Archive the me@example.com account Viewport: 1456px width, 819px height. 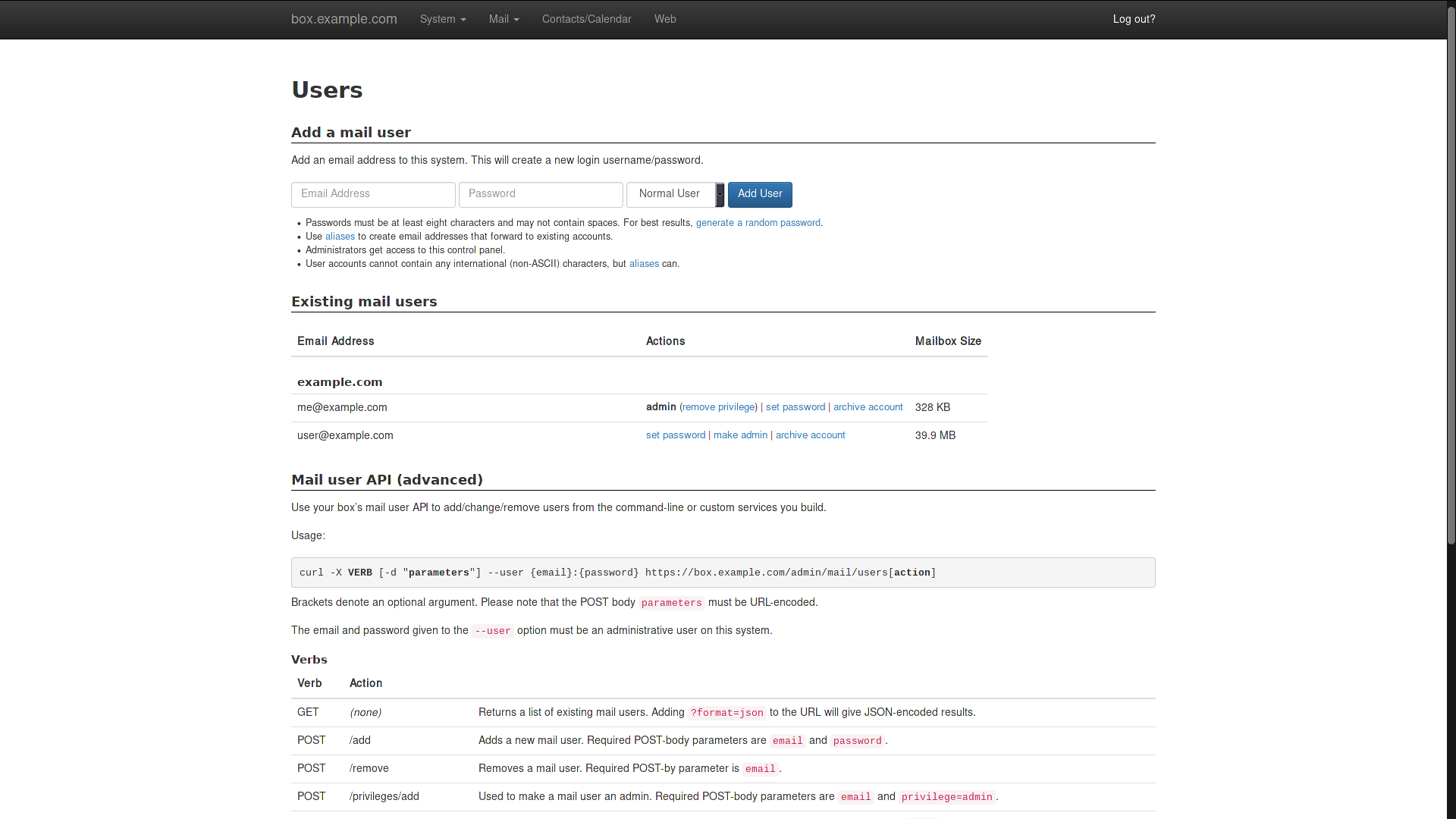(x=868, y=407)
